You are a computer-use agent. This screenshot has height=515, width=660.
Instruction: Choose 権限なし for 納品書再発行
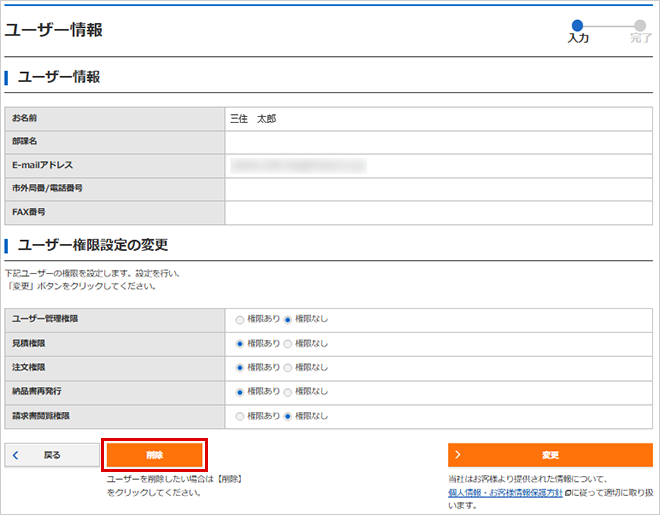coord(289,391)
